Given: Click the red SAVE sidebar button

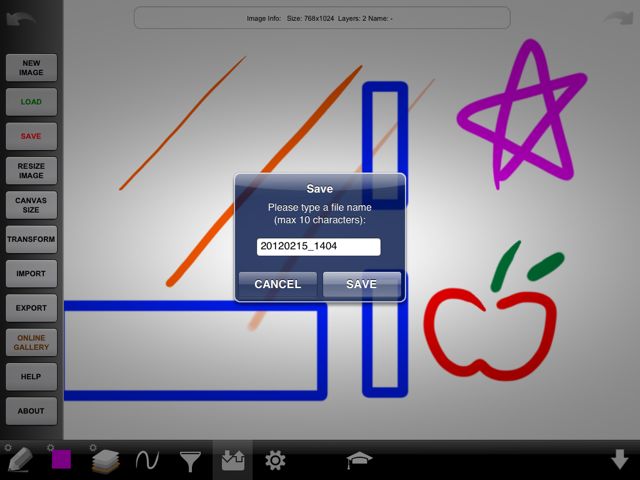Looking at the screenshot, I should coord(31,136).
